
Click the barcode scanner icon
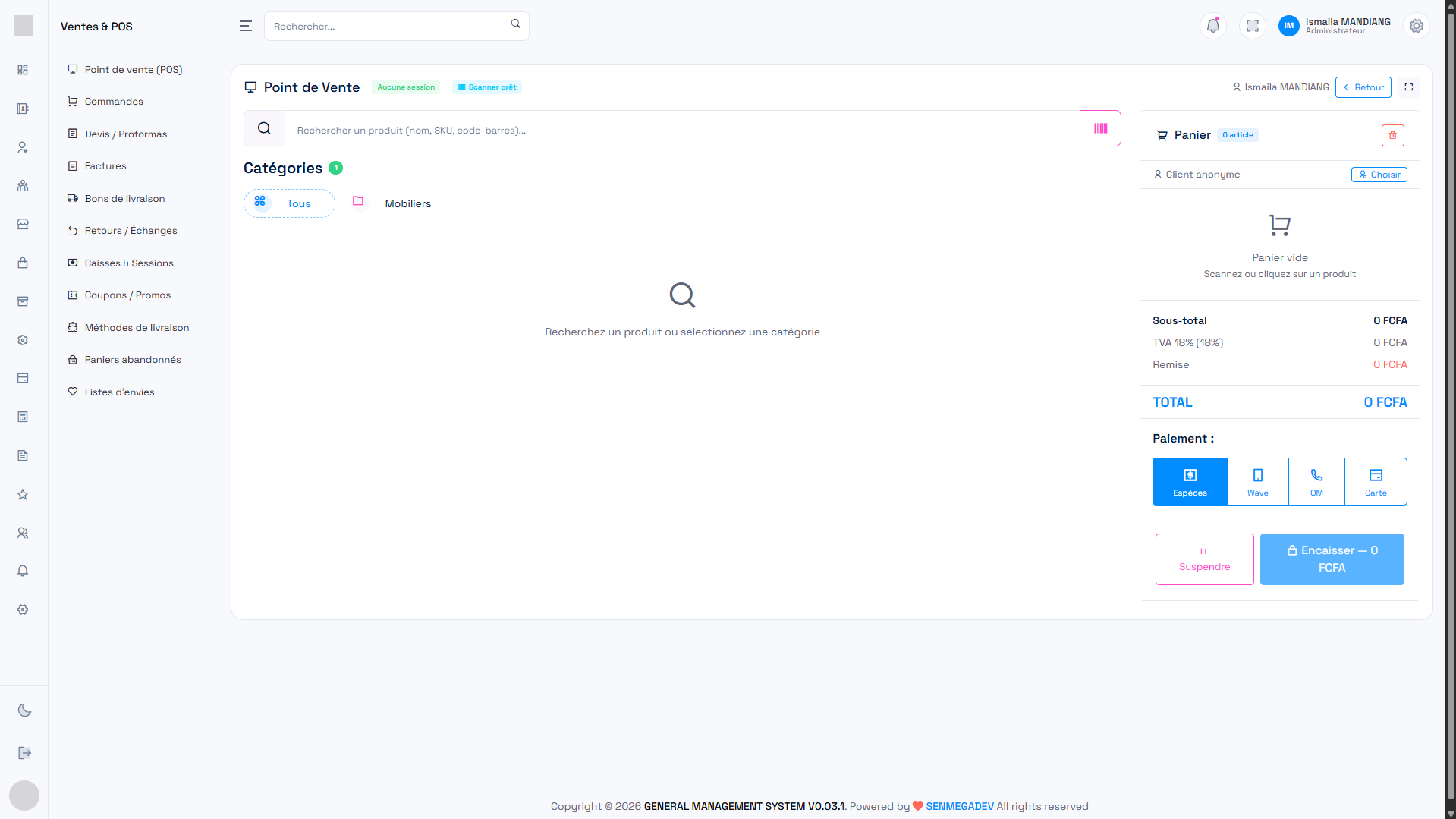(x=1100, y=129)
